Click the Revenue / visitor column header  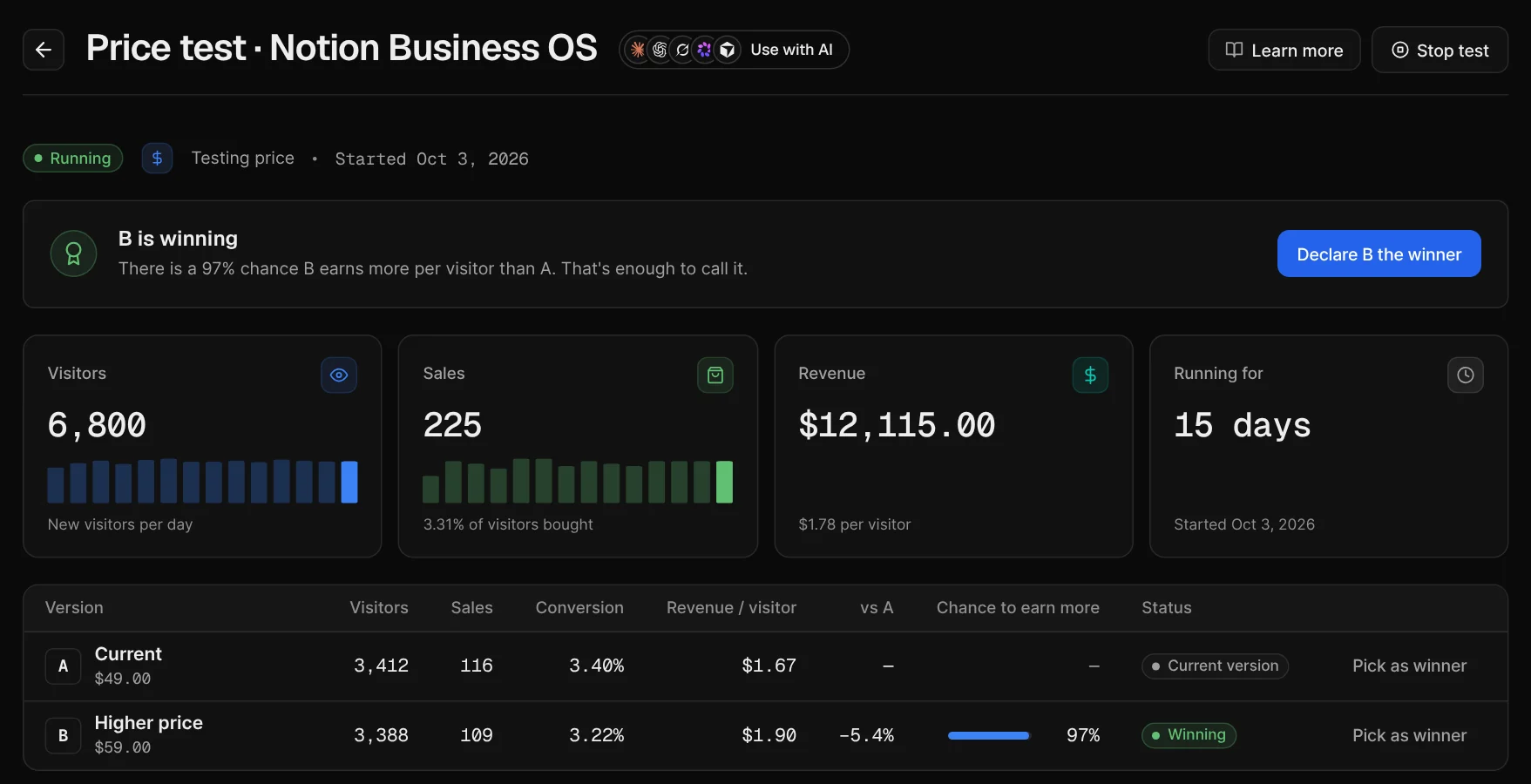click(731, 608)
